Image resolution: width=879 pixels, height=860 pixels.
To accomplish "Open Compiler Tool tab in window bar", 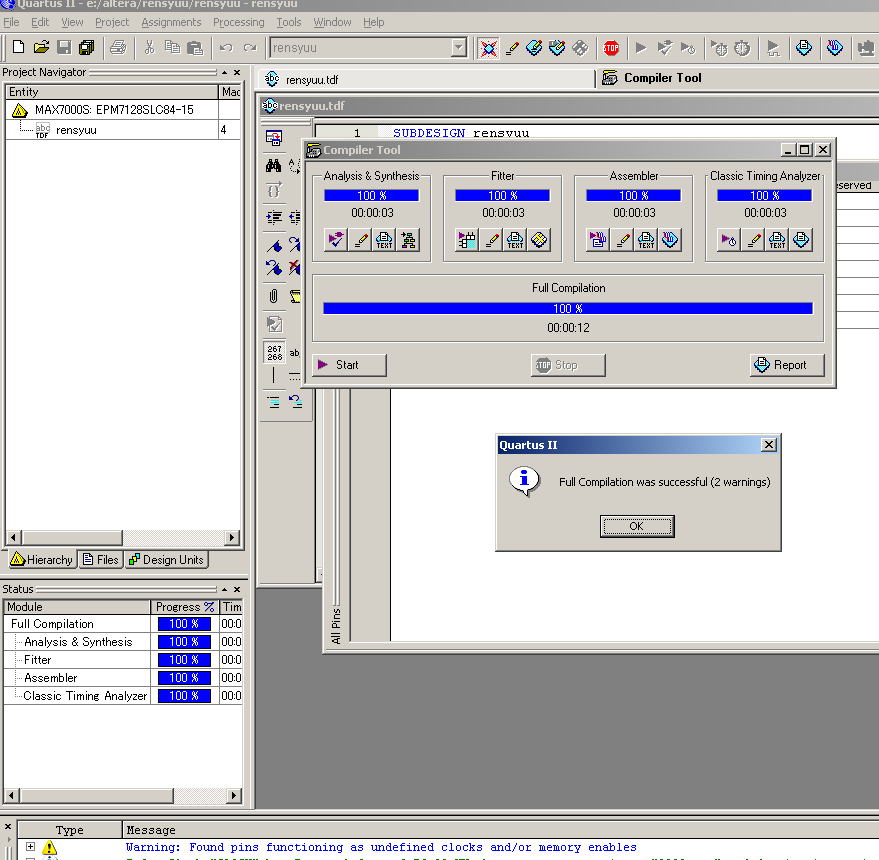I will click(x=737, y=78).
